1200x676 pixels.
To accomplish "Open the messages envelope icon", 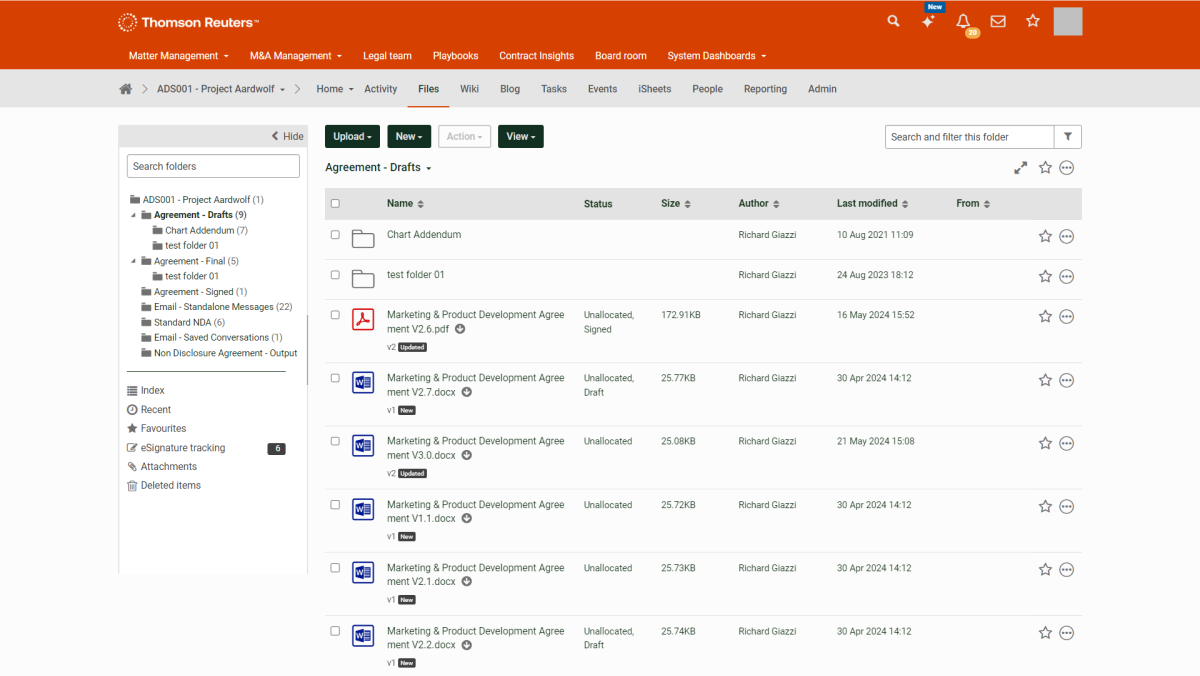I will coord(998,21).
